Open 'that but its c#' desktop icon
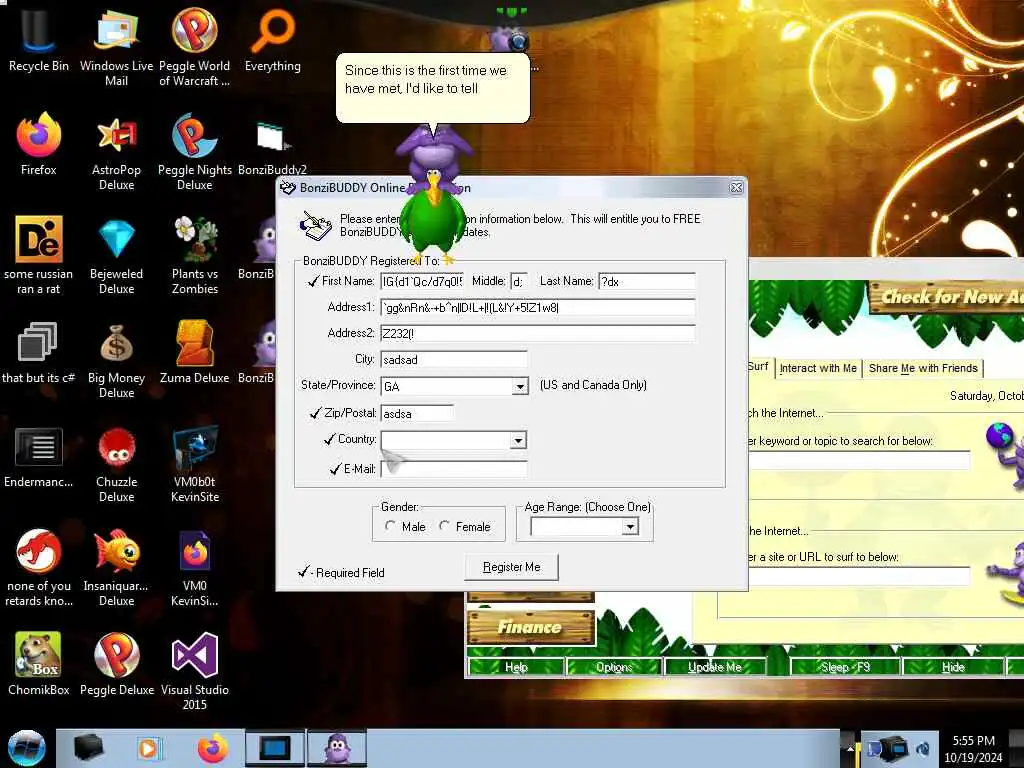Viewport: 1024px width, 768px height. [x=39, y=351]
